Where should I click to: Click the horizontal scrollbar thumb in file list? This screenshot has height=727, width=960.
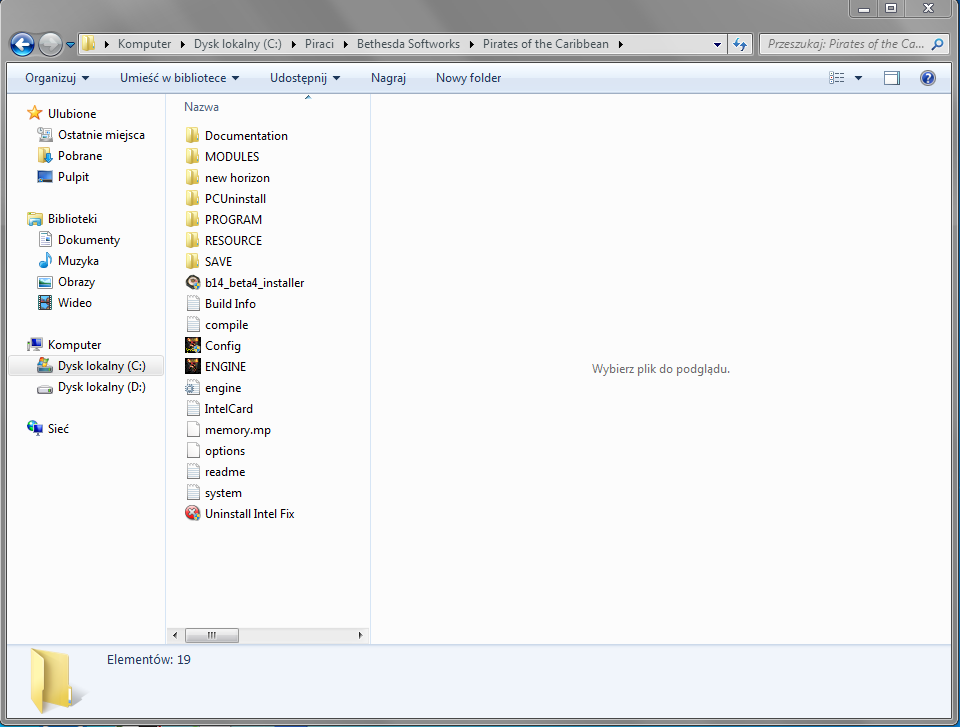(x=212, y=635)
